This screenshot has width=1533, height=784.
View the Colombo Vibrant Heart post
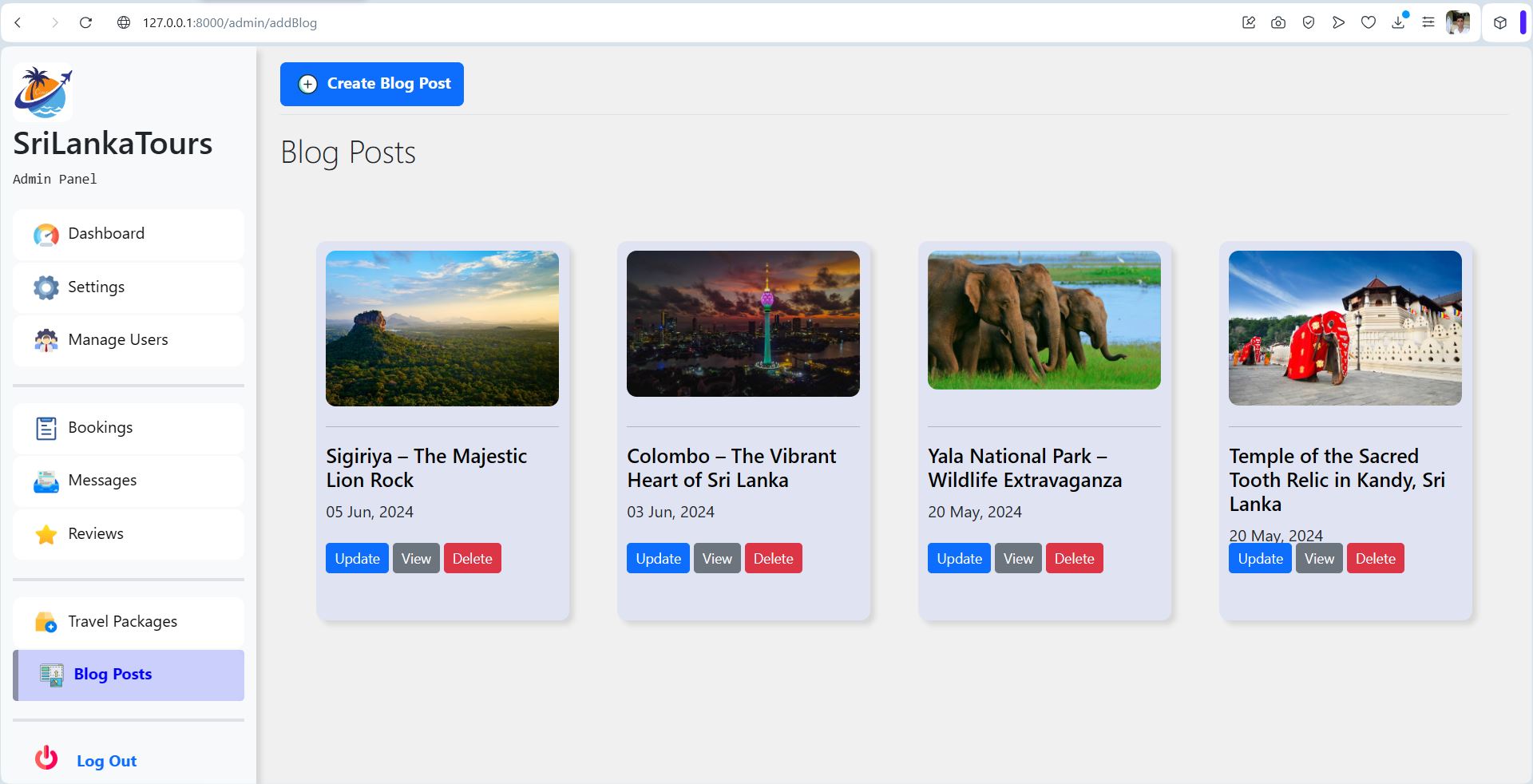[717, 558]
